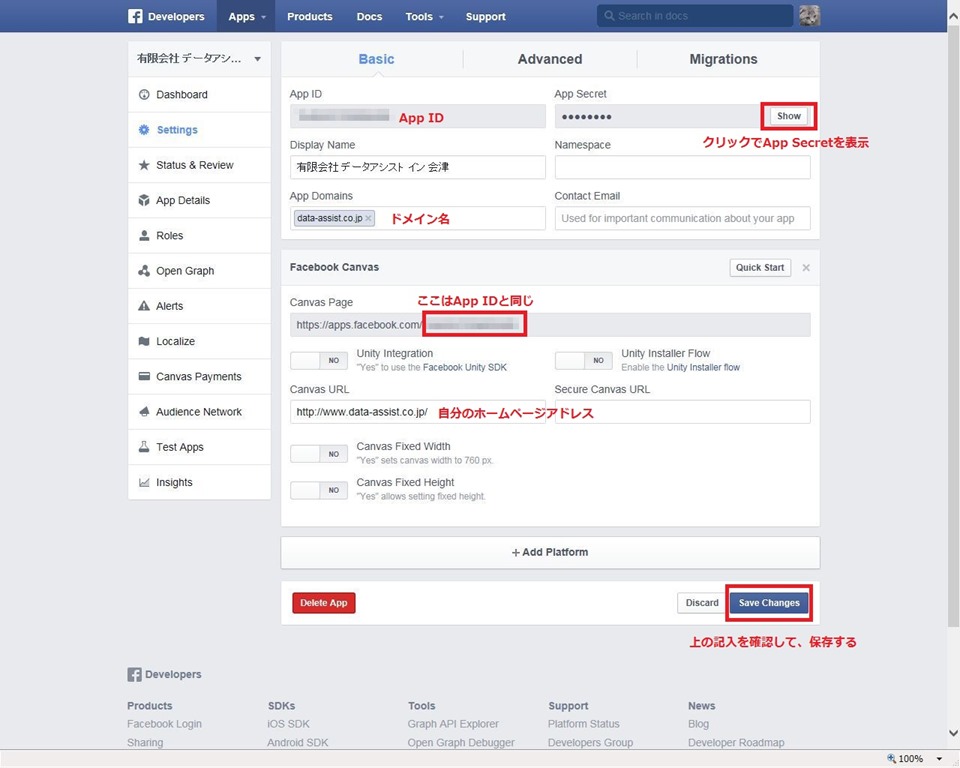Click the scrollbar down arrow
The height and width of the screenshot is (768, 960).
(953, 732)
